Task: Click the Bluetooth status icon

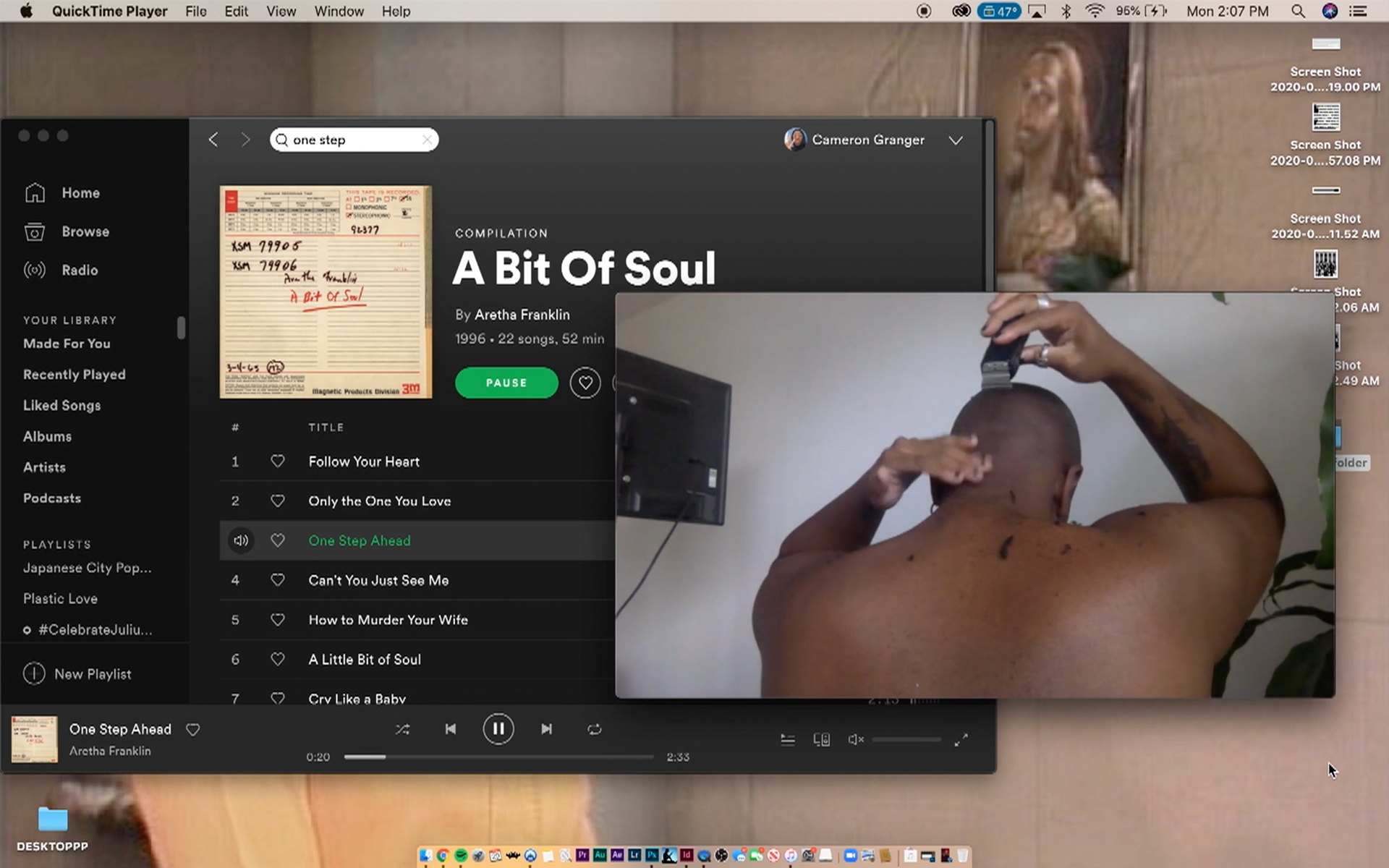Action: (1066, 11)
